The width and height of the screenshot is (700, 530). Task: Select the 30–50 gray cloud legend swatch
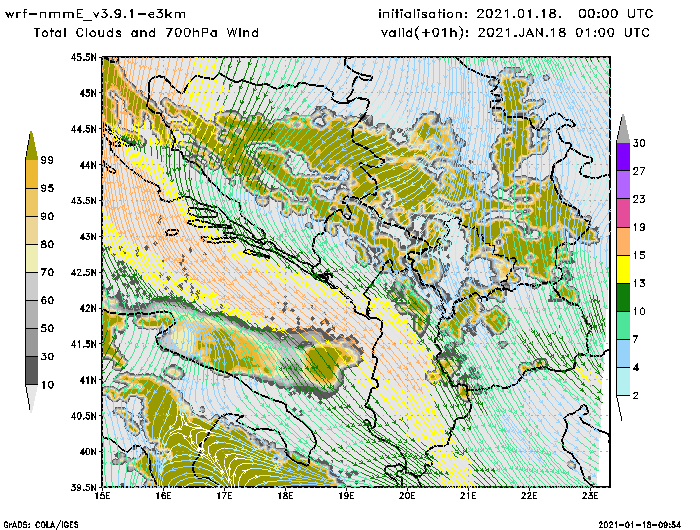[x=32, y=342]
